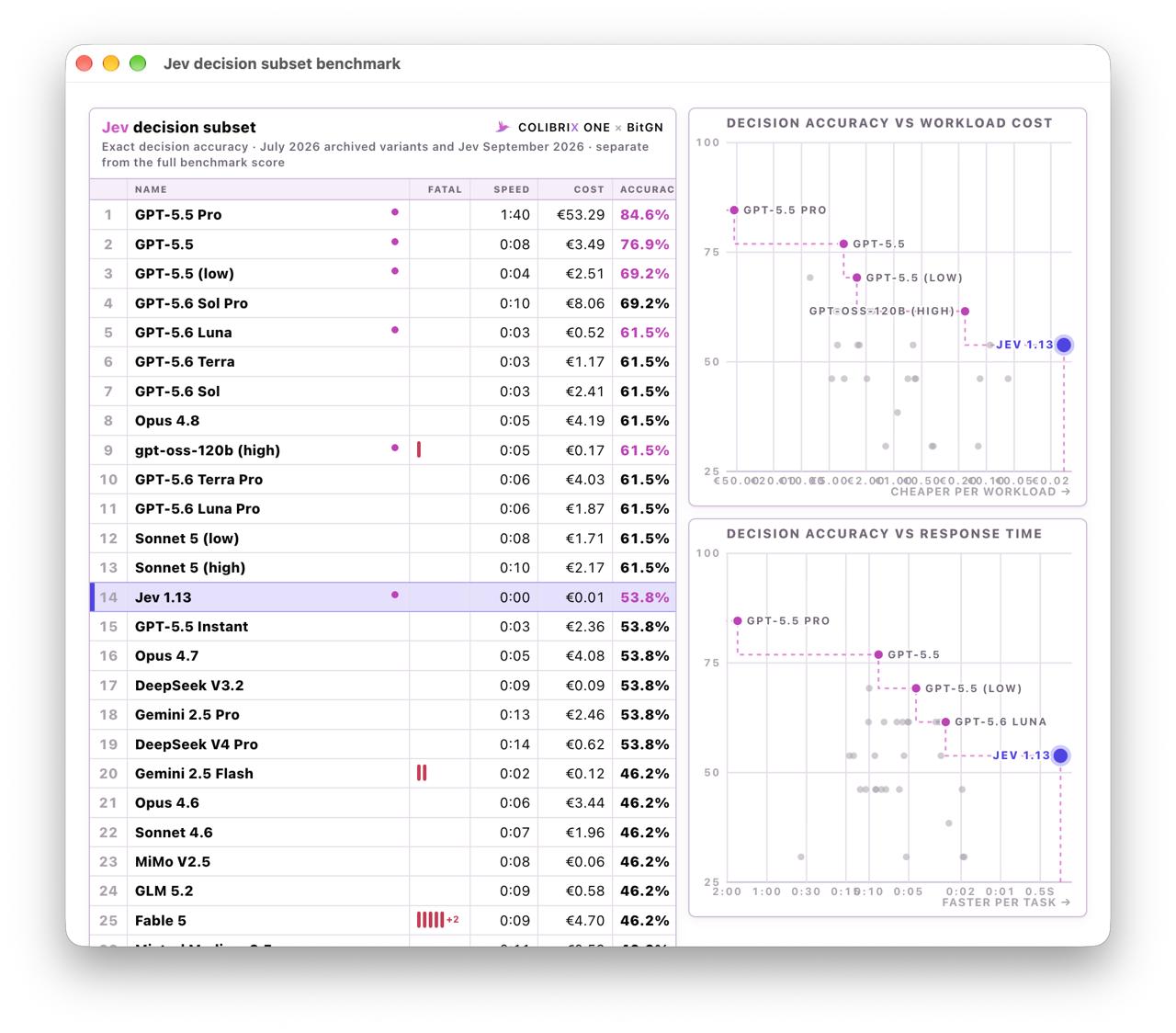Click the GLM 5.2 row name

(x=164, y=891)
